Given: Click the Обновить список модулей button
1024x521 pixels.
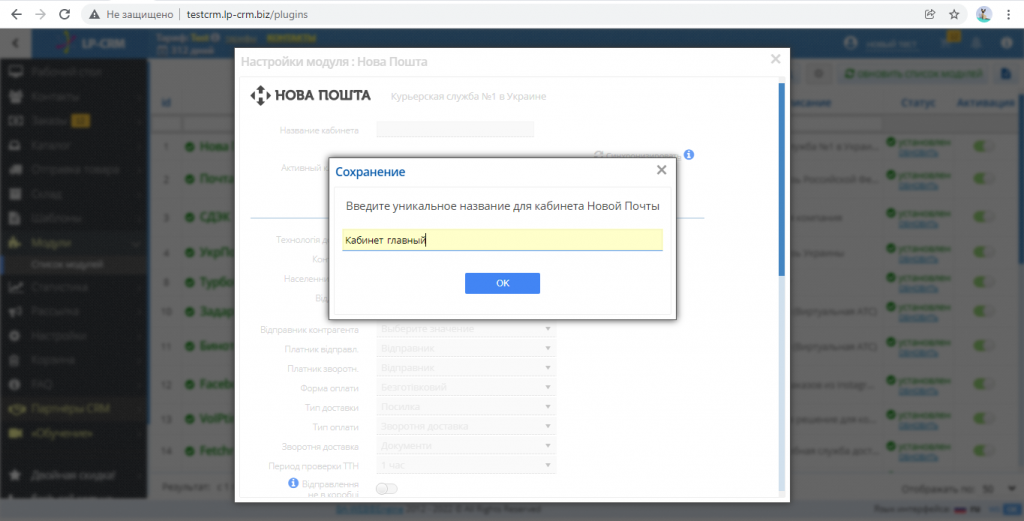Looking at the screenshot, I should [913, 74].
